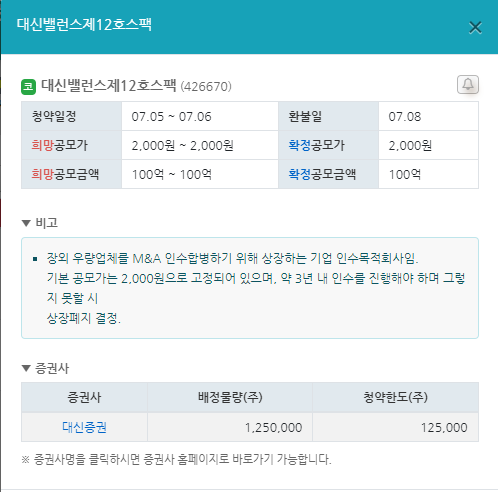Close the 대신밸런스제12호스팩 popup with the X
The width and height of the screenshot is (498, 492).
pos(475,28)
